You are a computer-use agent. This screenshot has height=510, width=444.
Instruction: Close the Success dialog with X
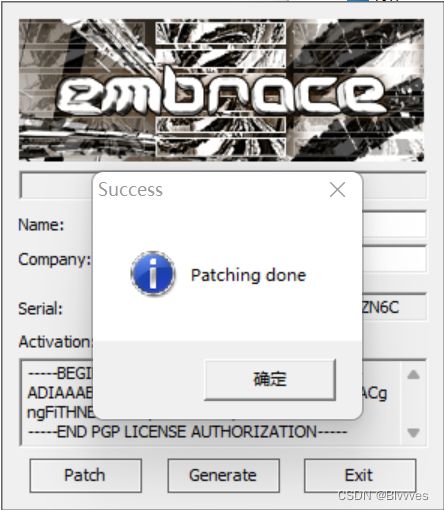click(x=337, y=190)
